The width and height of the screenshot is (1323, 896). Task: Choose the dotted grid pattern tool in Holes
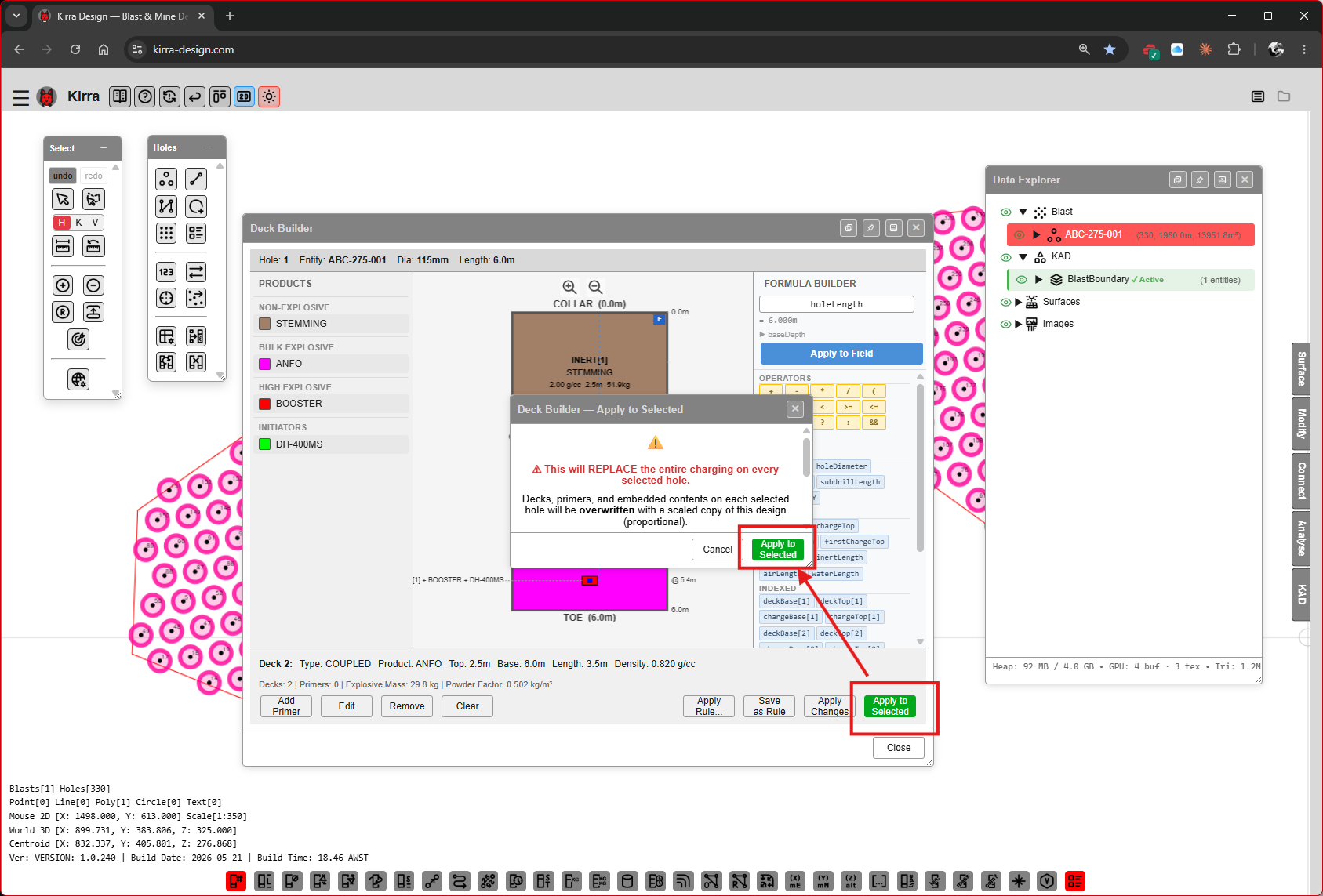point(166,233)
